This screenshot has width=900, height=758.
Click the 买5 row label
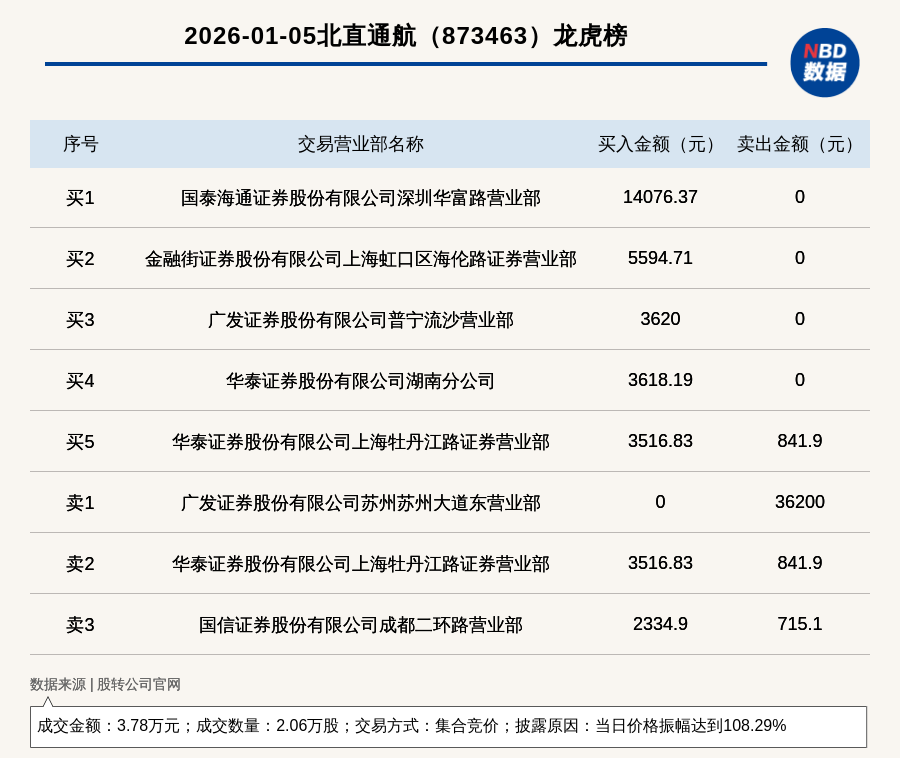tap(80, 442)
